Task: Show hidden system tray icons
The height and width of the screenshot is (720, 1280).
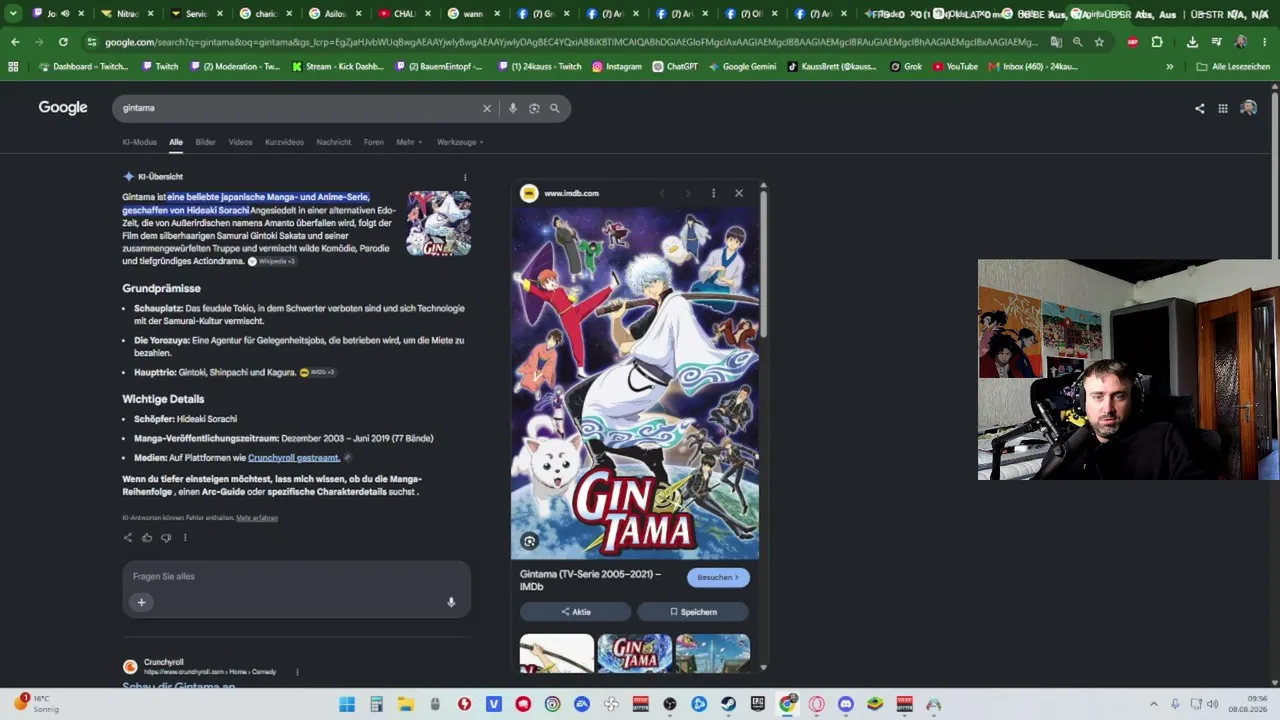Action: pyautogui.click(x=1153, y=704)
